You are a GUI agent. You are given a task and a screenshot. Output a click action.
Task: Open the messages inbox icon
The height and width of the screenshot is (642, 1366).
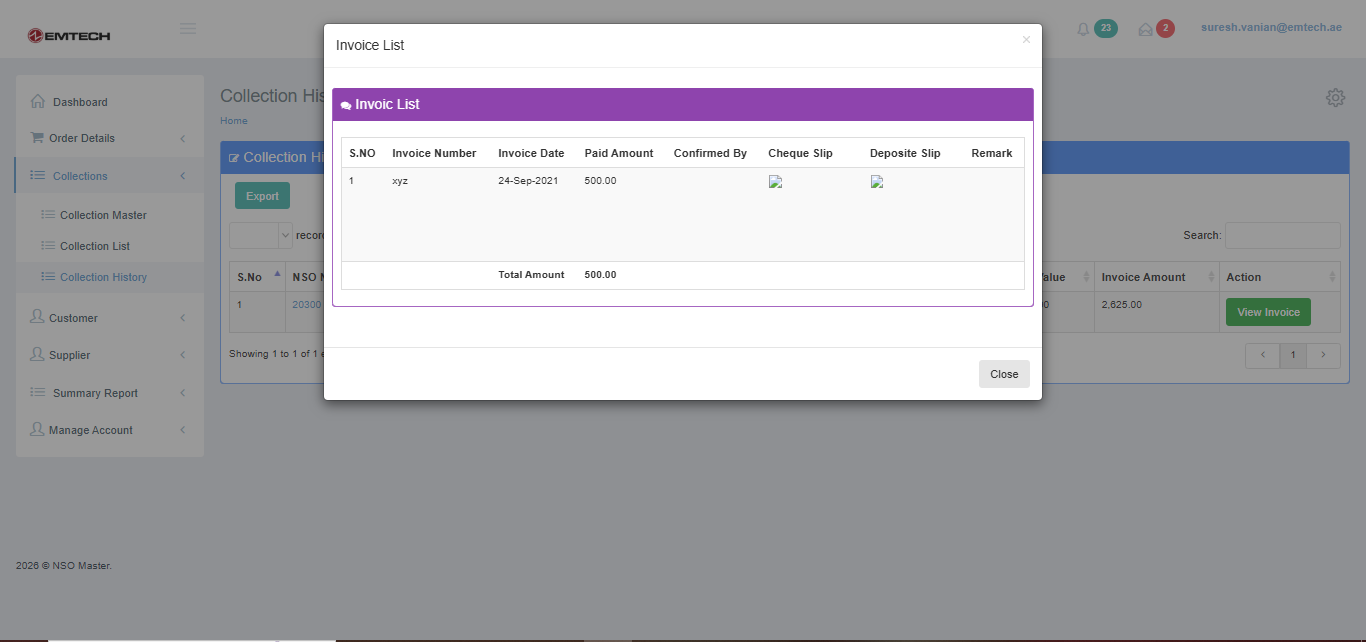point(1146,29)
